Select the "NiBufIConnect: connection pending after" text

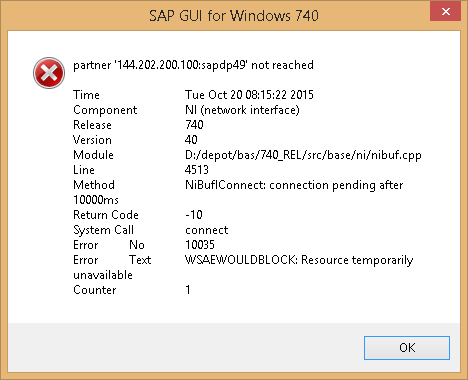click(x=294, y=185)
